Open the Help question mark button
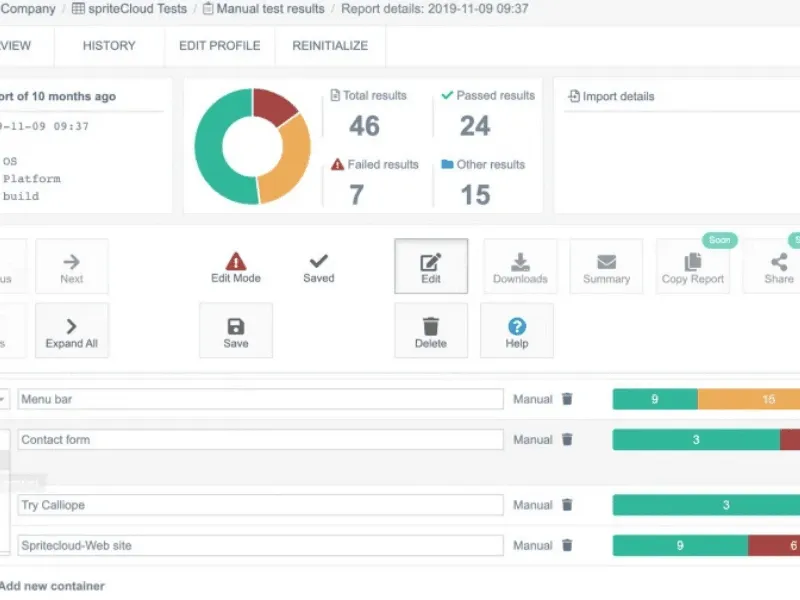Image resolution: width=800 pixels, height=600 pixels. click(x=516, y=331)
